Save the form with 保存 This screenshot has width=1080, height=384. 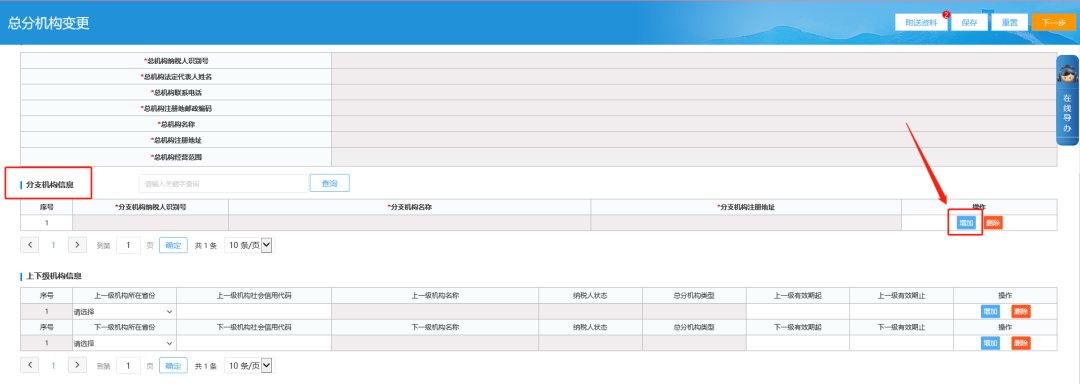pos(969,22)
